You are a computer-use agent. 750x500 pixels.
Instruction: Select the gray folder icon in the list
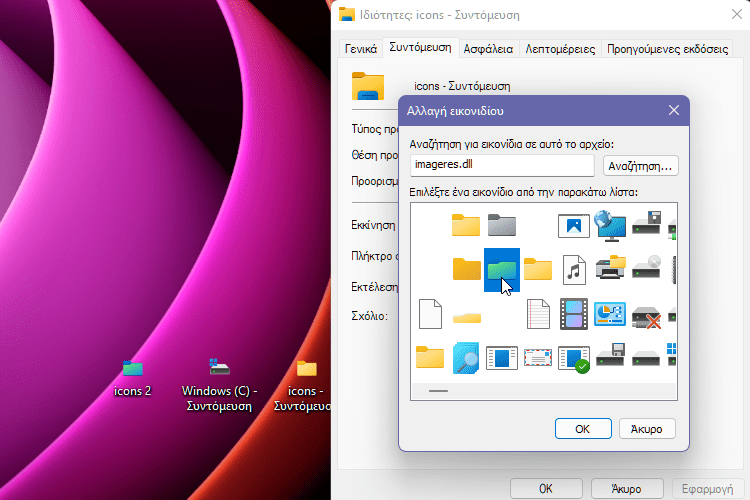(502, 225)
